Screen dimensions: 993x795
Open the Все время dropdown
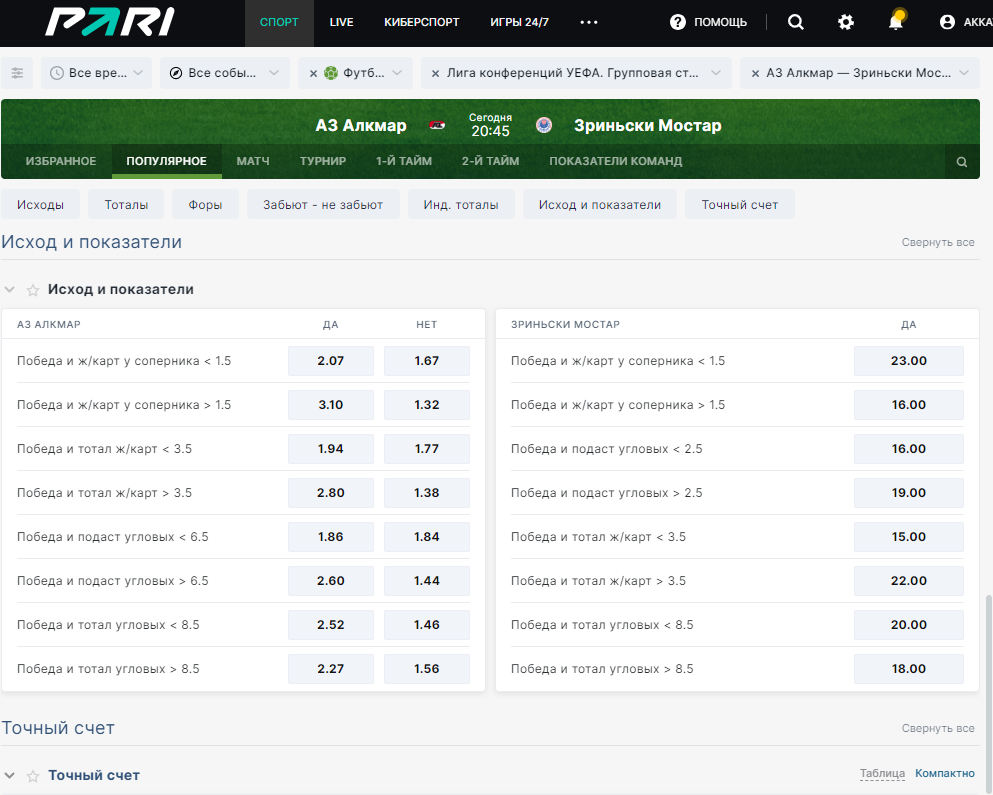coord(96,73)
